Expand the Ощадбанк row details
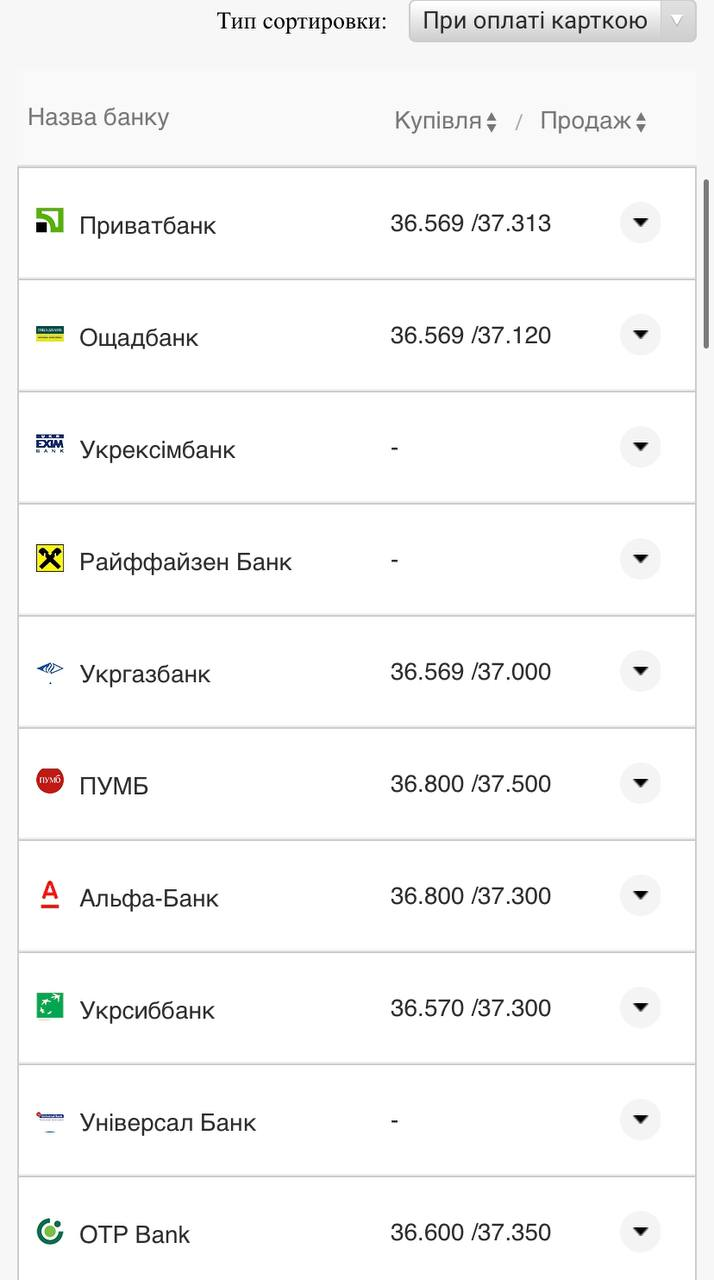 tap(640, 334)
